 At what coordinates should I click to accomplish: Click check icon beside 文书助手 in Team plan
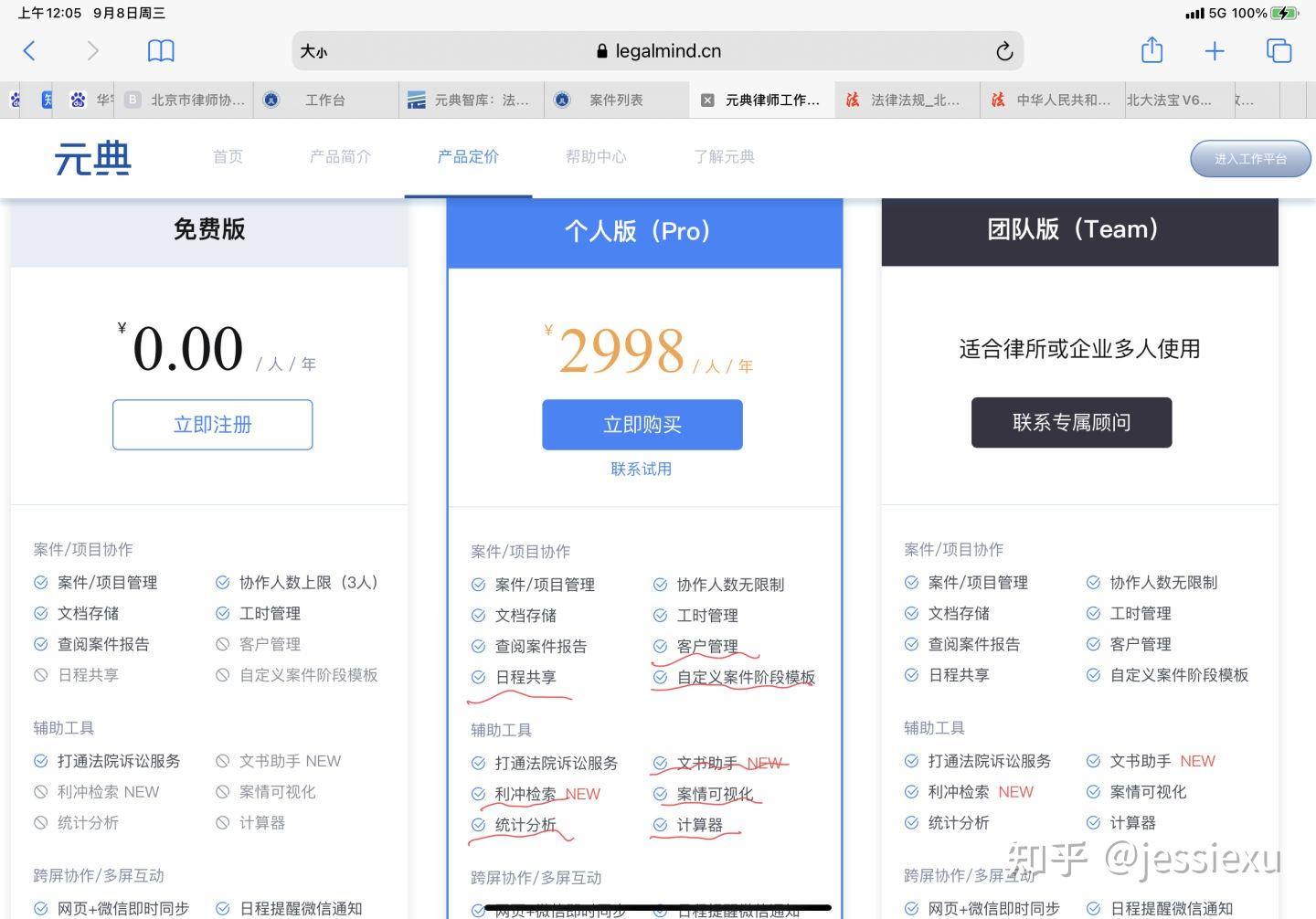coord(1093,761)
